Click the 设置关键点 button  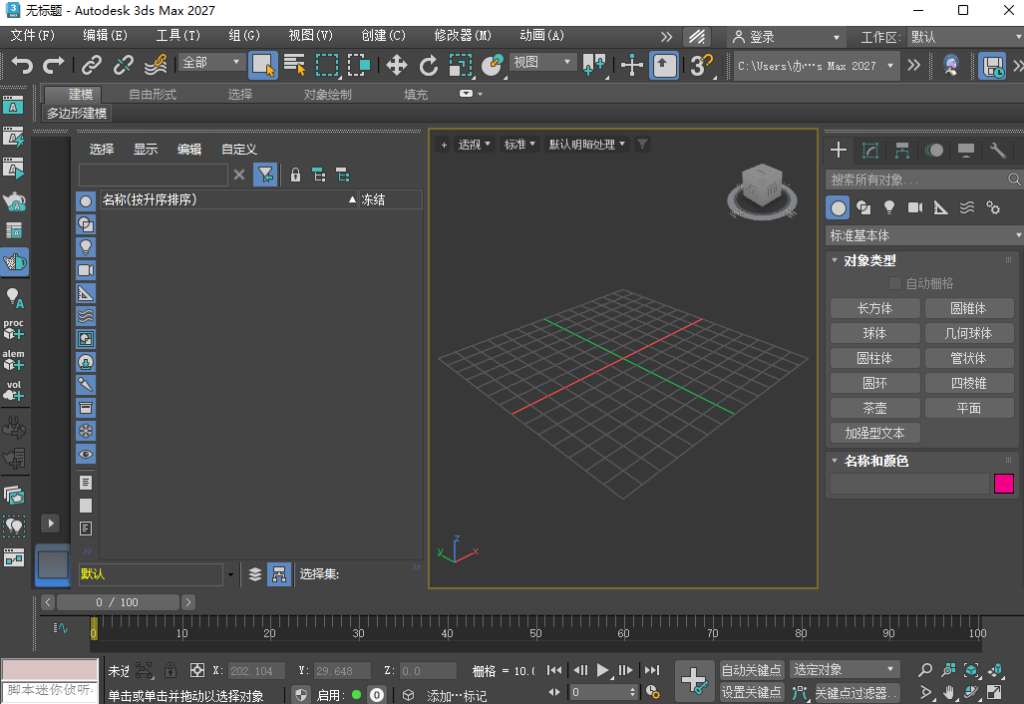pyautogui.click(x=751, y=692)
